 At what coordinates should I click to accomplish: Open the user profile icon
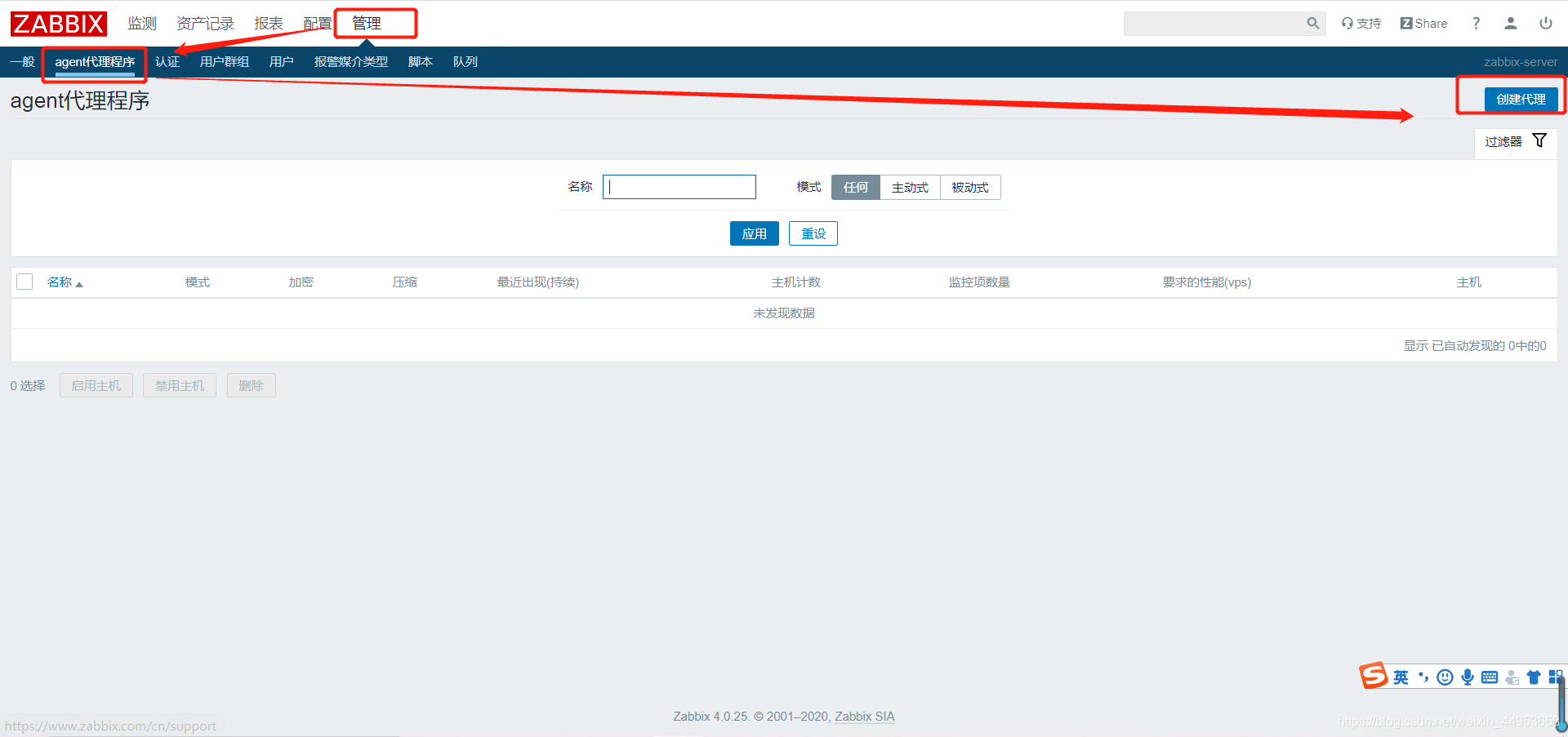point(1511,24)
